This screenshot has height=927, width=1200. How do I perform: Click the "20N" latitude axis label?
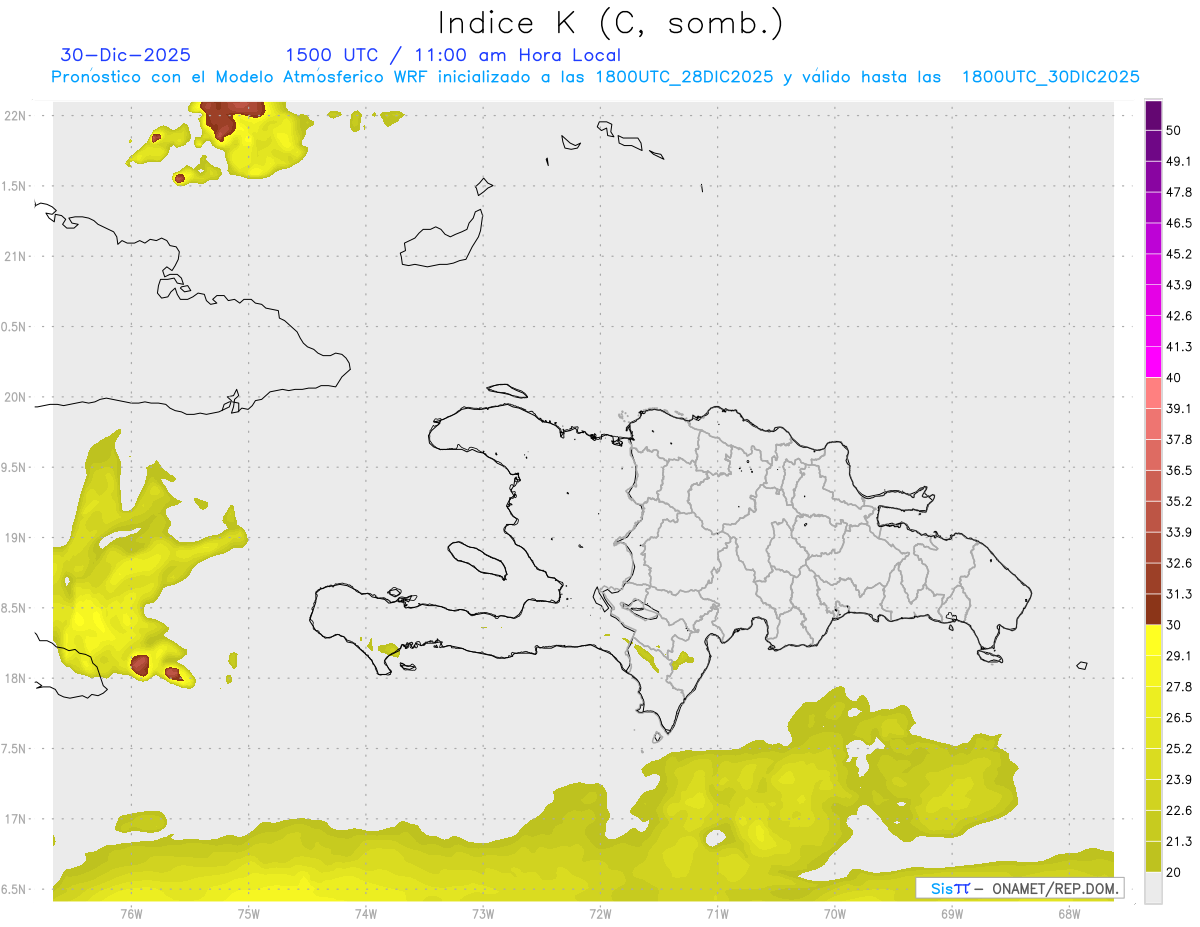point(16,397)
